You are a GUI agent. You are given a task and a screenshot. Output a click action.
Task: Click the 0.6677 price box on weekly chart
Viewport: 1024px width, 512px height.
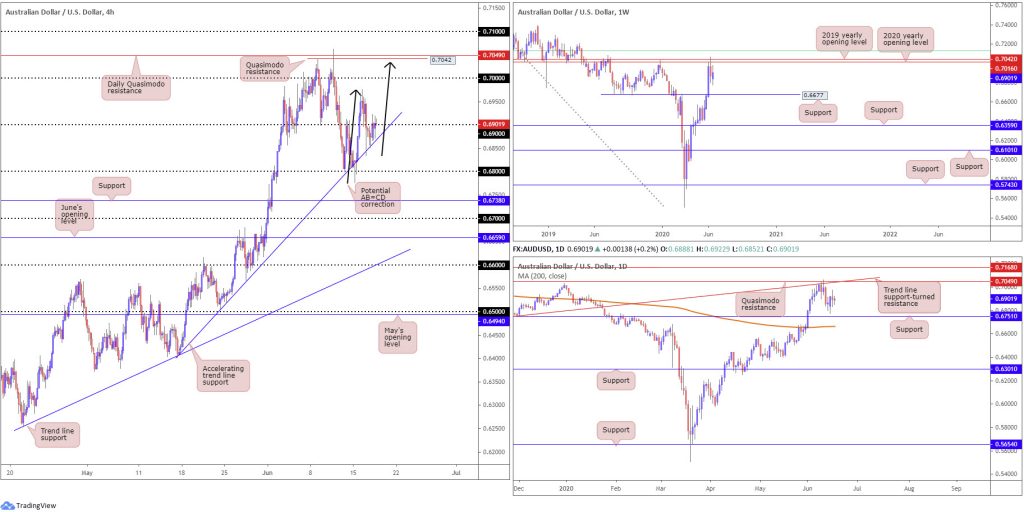pyautogui.click(x=814, y=95)
